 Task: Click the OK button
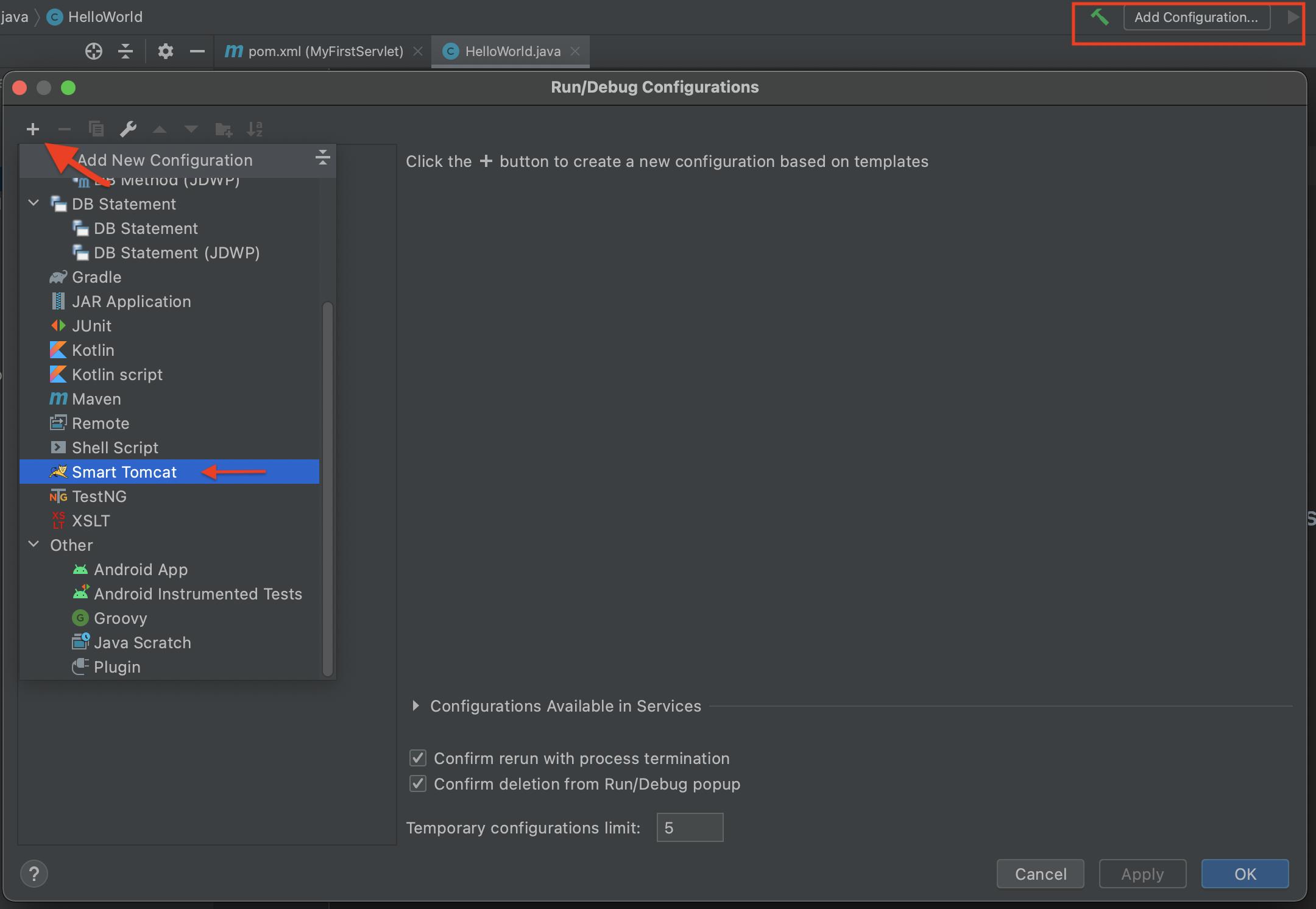coord(1245,874)
